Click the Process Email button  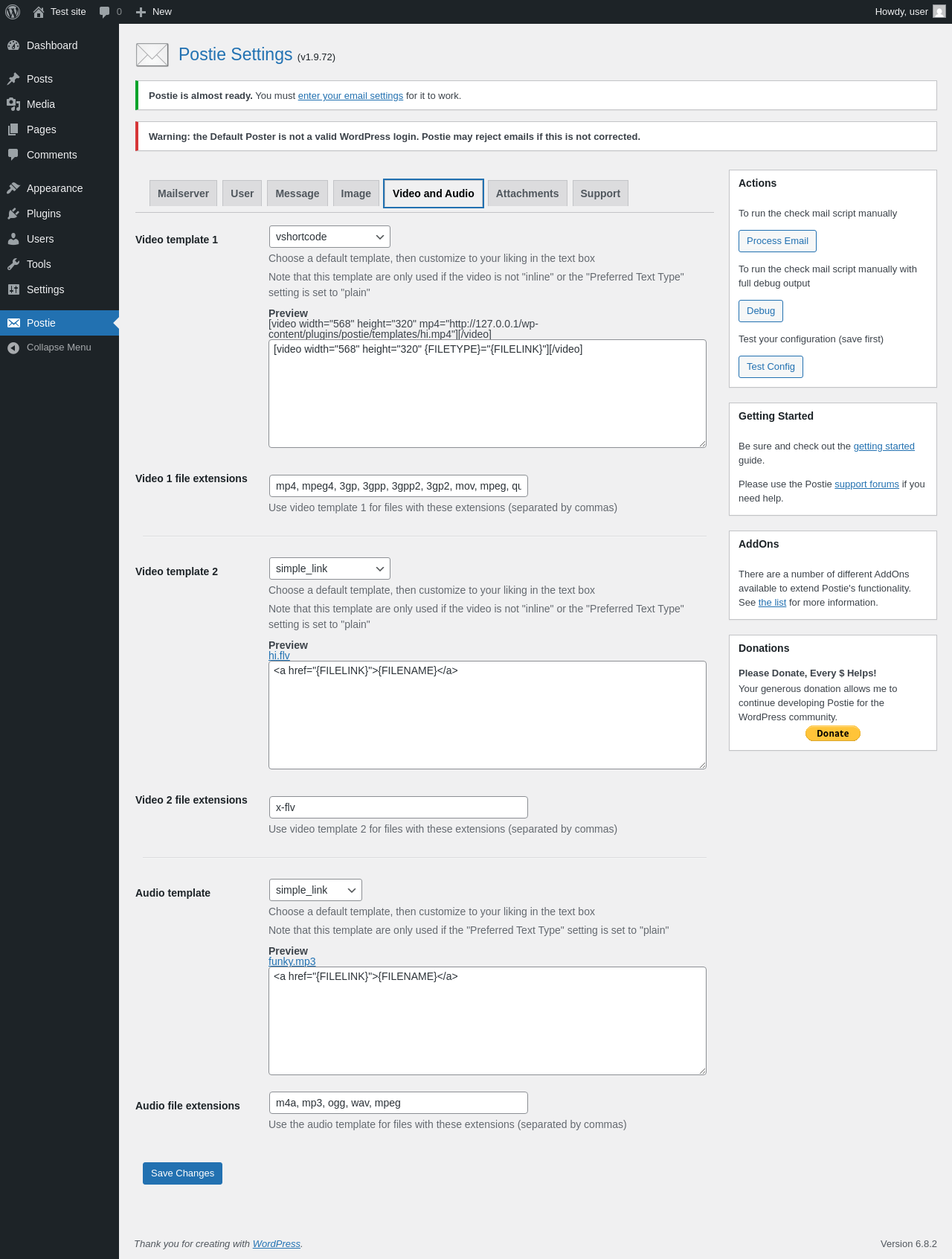pos(777,241)
